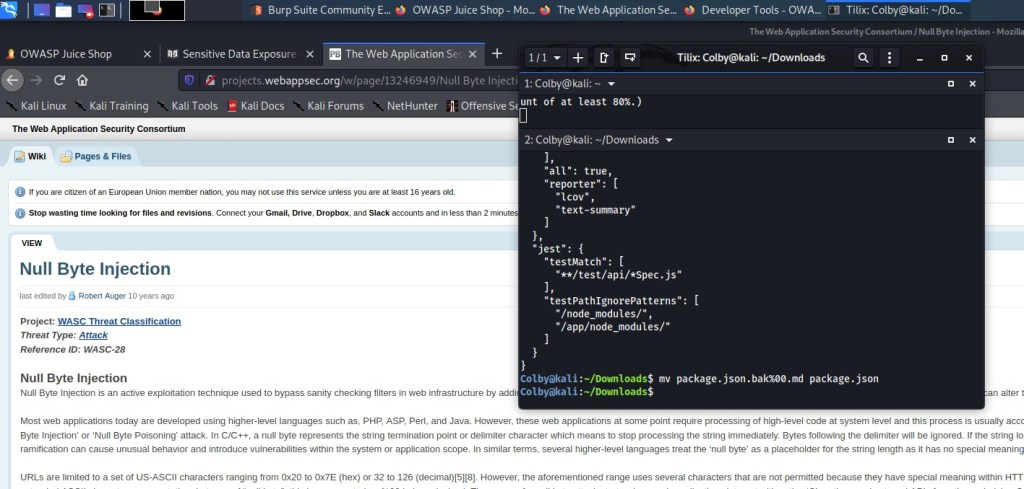This screenshot has width=1024, height=489.
Task: Open the Tilix find search icon
Action: [863, 58]
